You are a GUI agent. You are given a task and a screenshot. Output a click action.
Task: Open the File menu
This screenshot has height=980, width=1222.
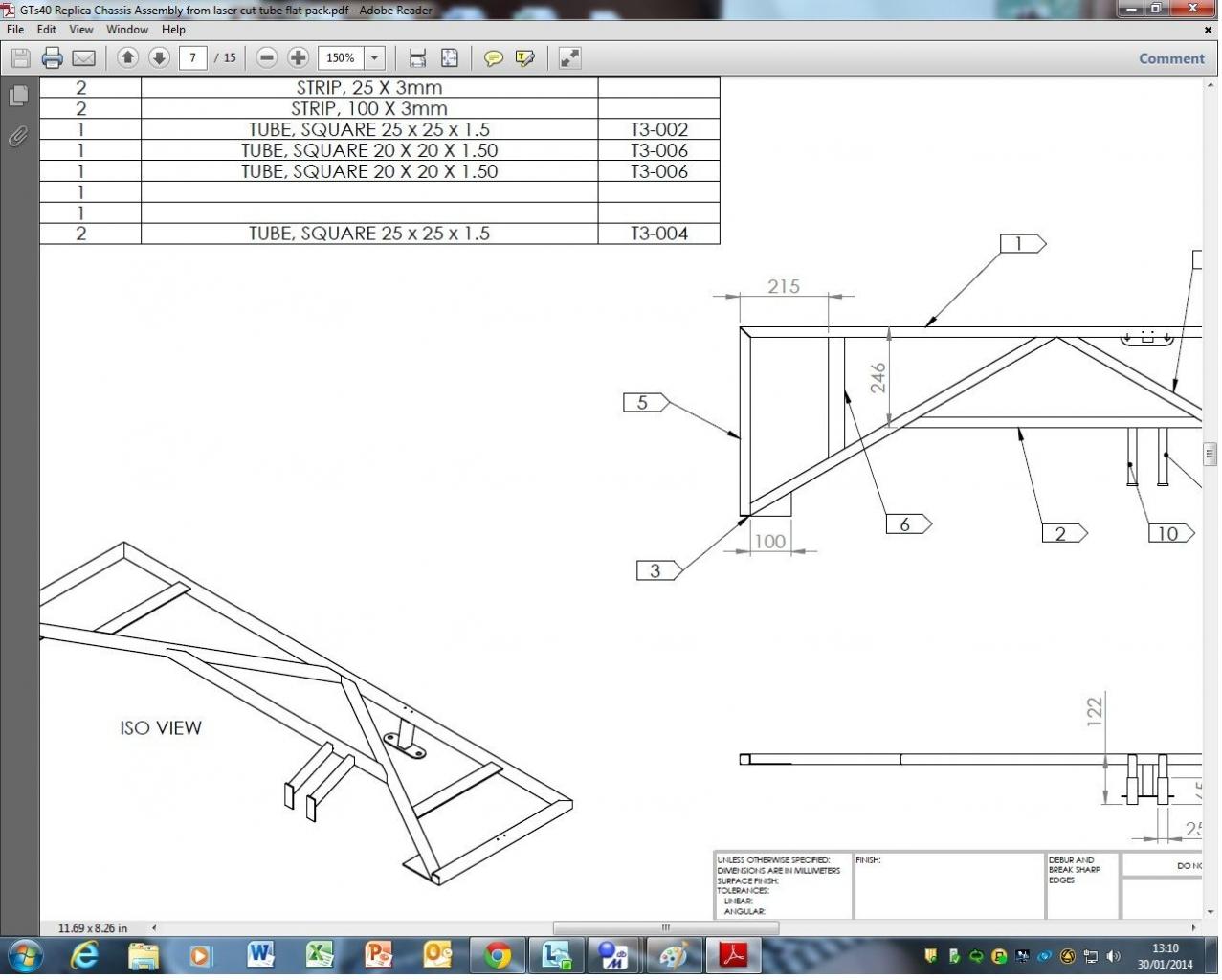(x=15, y=30)
